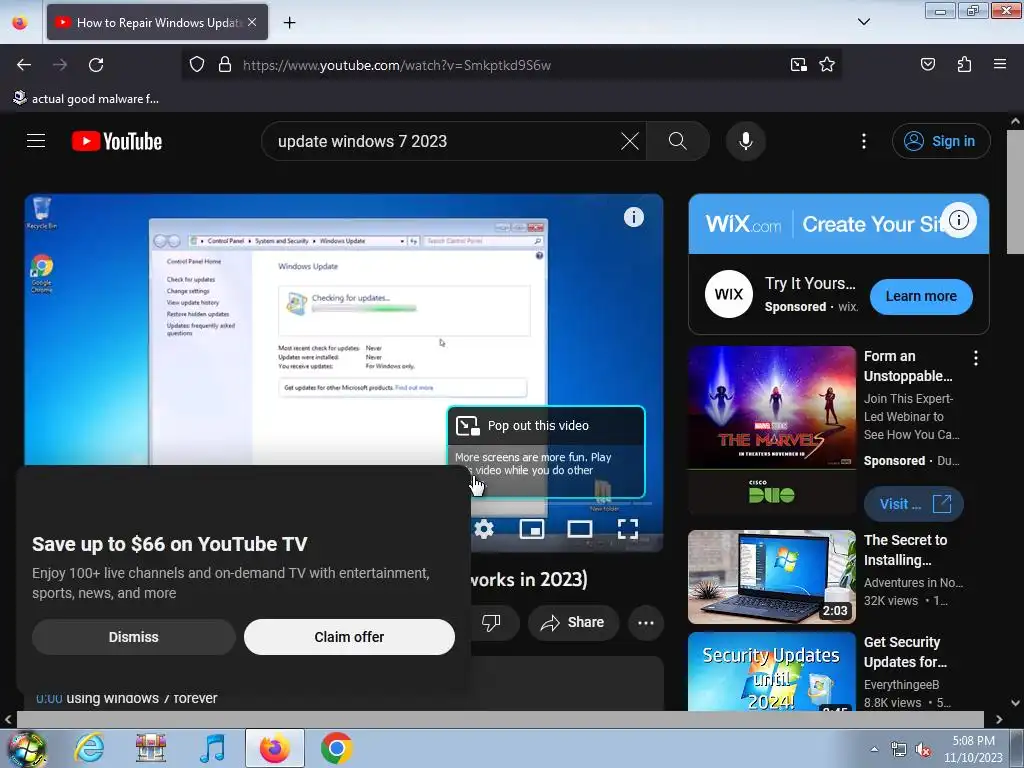The height and width of the screenshot is (768, 1024).
Task: Open music player taskbar icon
Action: point(212,748)
